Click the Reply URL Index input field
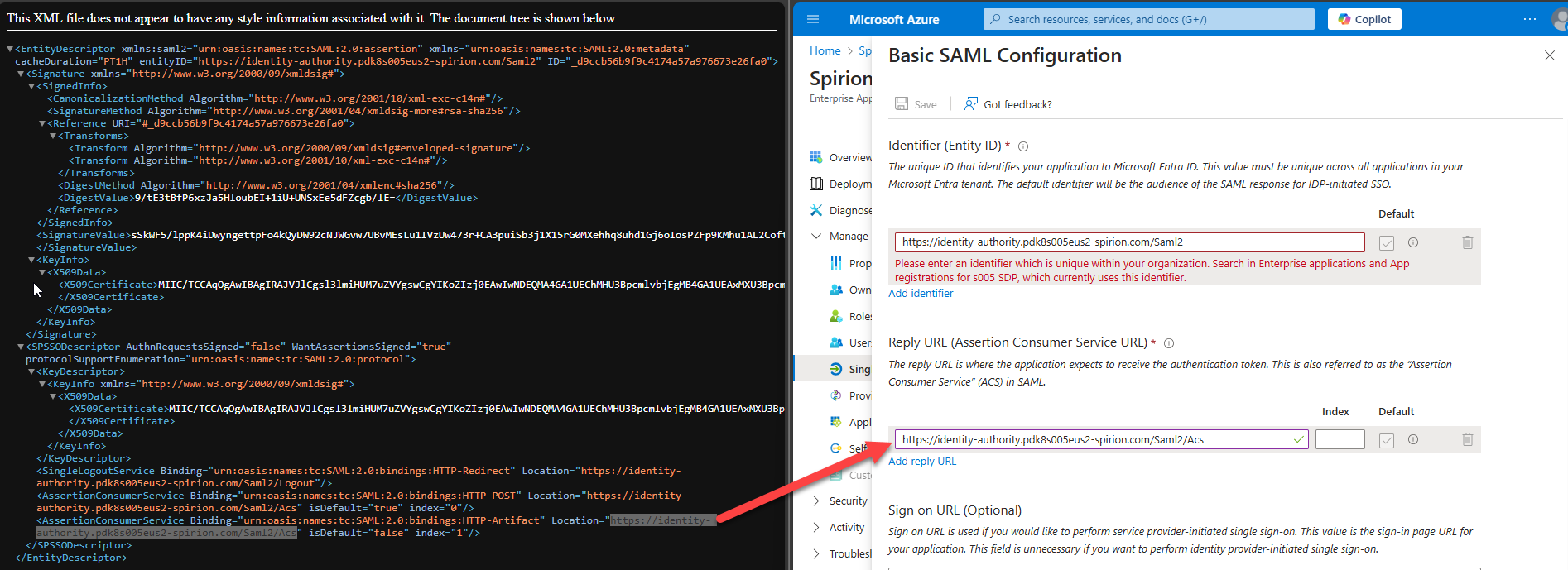This screenshot has width=1568, height=570. (1340, 440)
